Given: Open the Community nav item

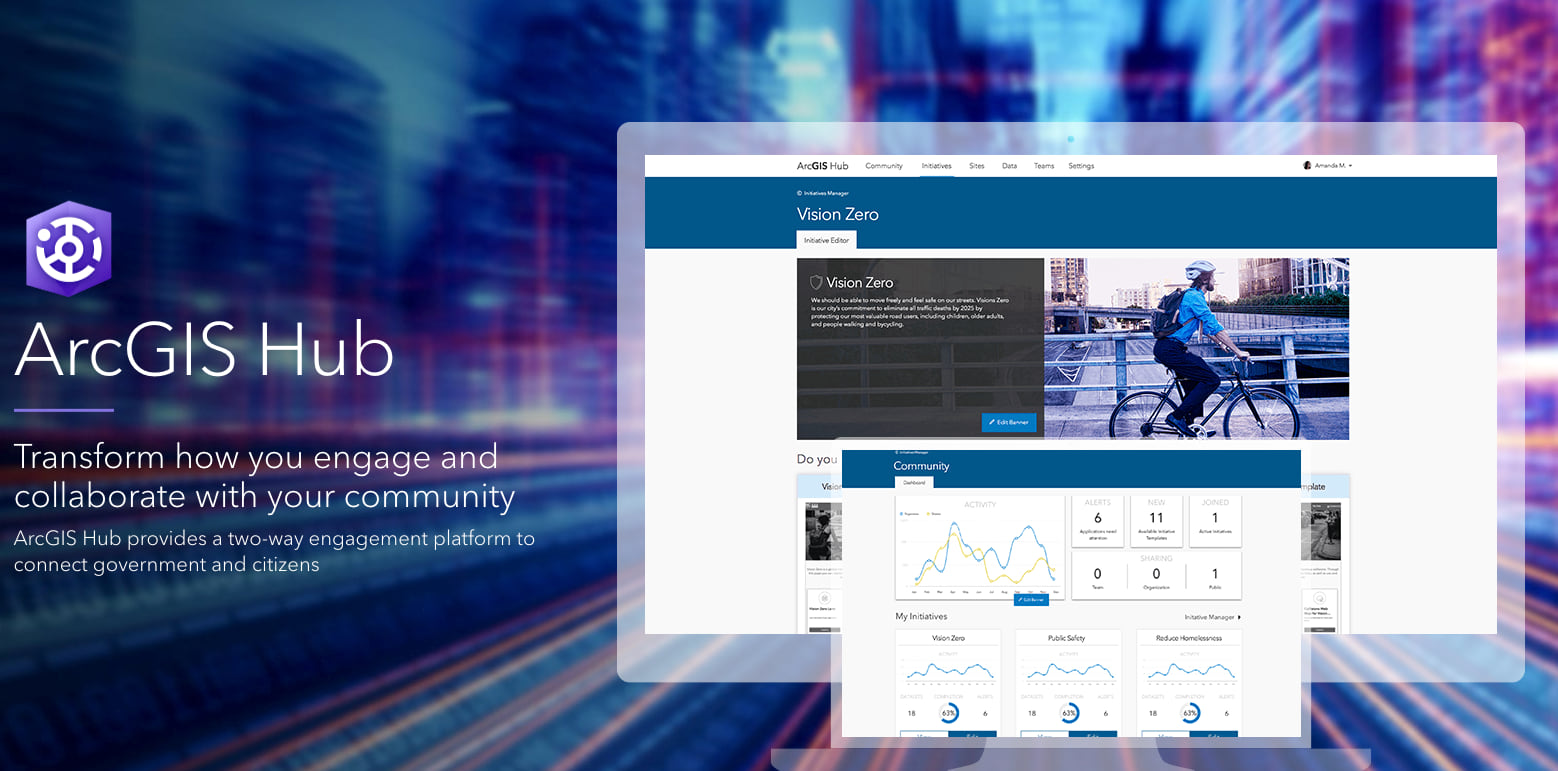Looking at the screenshot, I should (x=884, y=166).
